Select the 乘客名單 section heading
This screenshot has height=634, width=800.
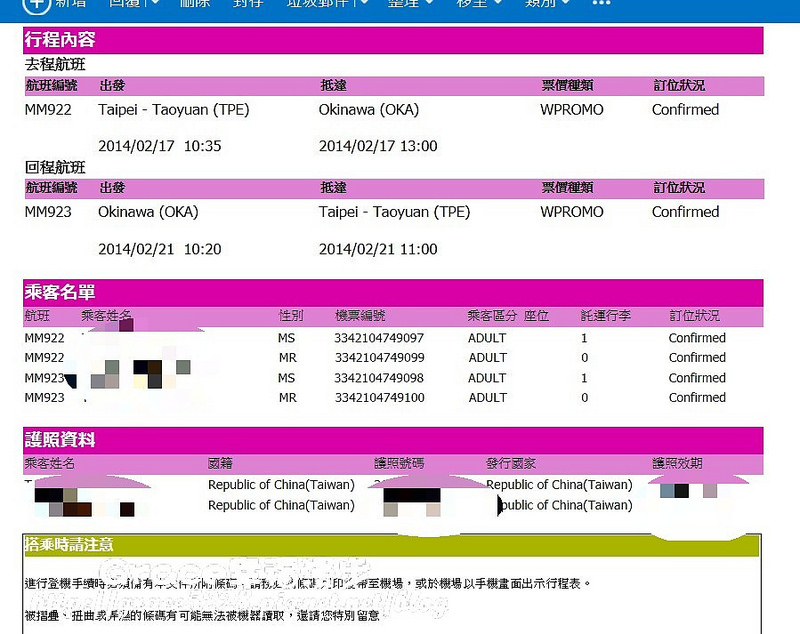pyautogui.click(x=60, y=292)
